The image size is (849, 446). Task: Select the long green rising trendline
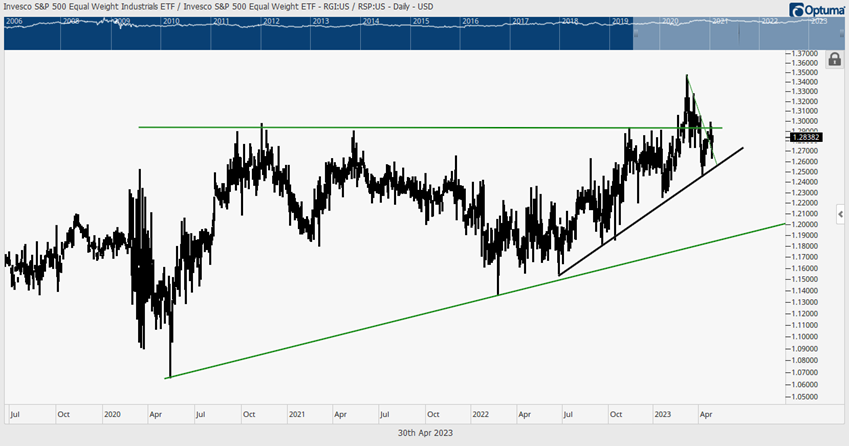tap(476, 300)
